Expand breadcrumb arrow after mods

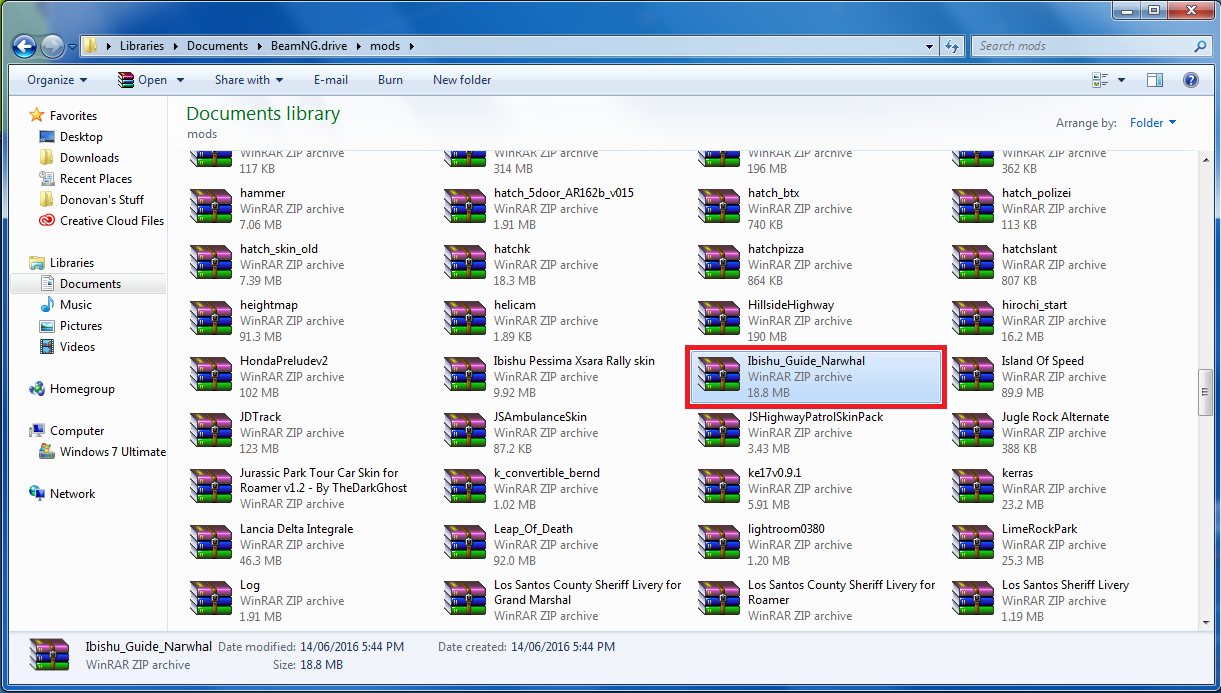(410, 46)
